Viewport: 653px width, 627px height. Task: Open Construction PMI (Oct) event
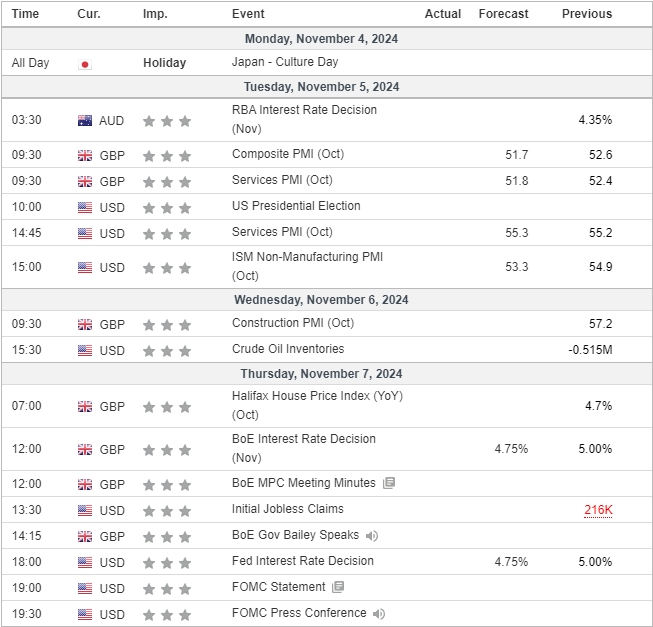point(293,323)
